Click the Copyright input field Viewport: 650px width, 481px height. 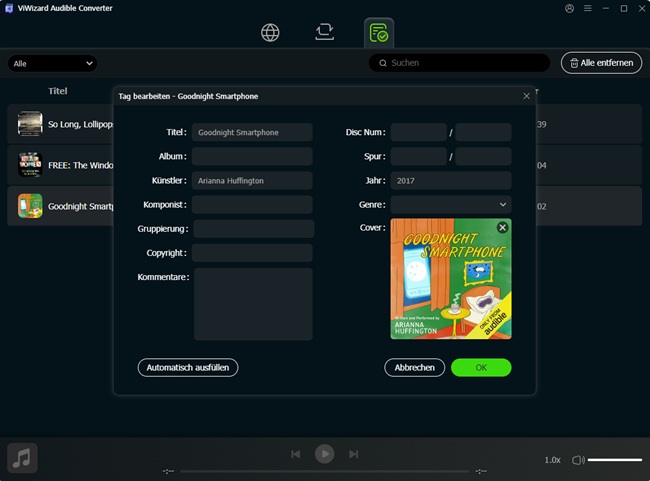pos(252,253)
